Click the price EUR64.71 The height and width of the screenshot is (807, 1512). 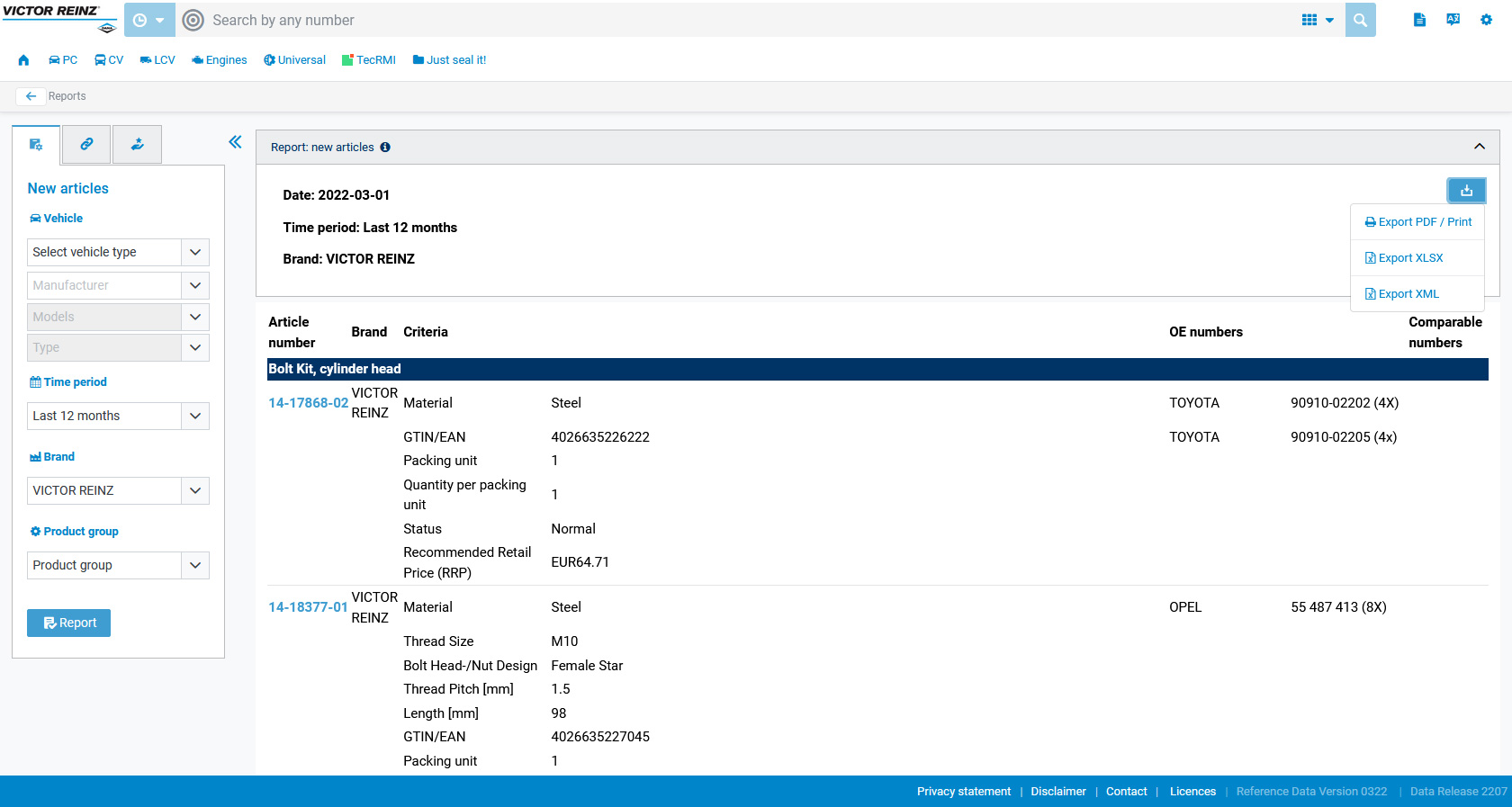pos(580,562)
